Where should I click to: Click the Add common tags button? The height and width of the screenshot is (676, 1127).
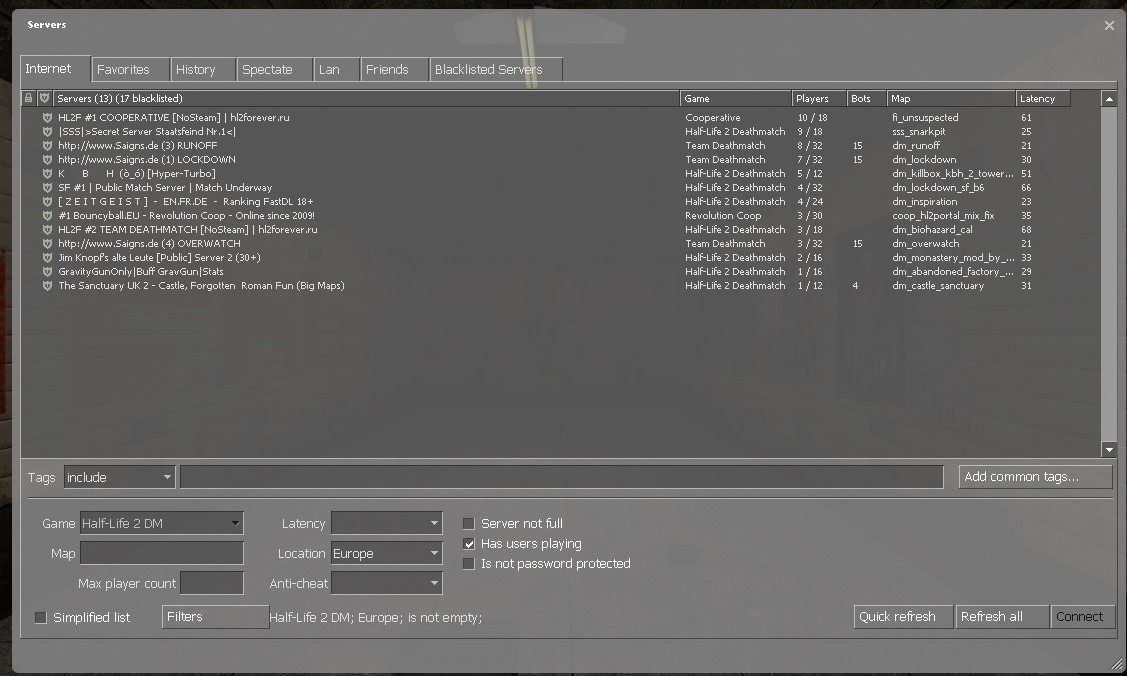click(x=1035, y=477)
